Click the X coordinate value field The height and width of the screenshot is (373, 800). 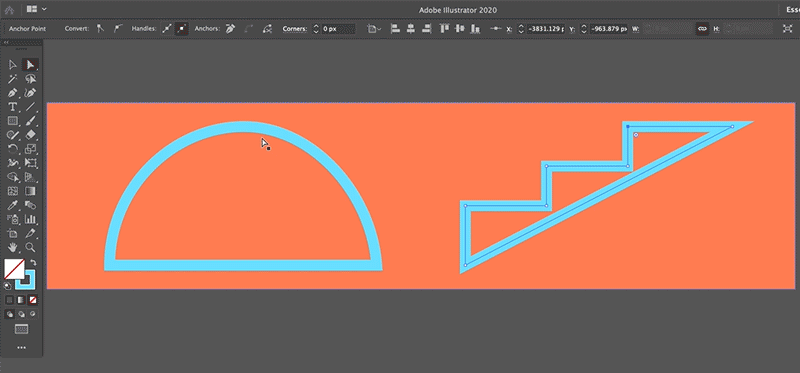pos(545,29)
